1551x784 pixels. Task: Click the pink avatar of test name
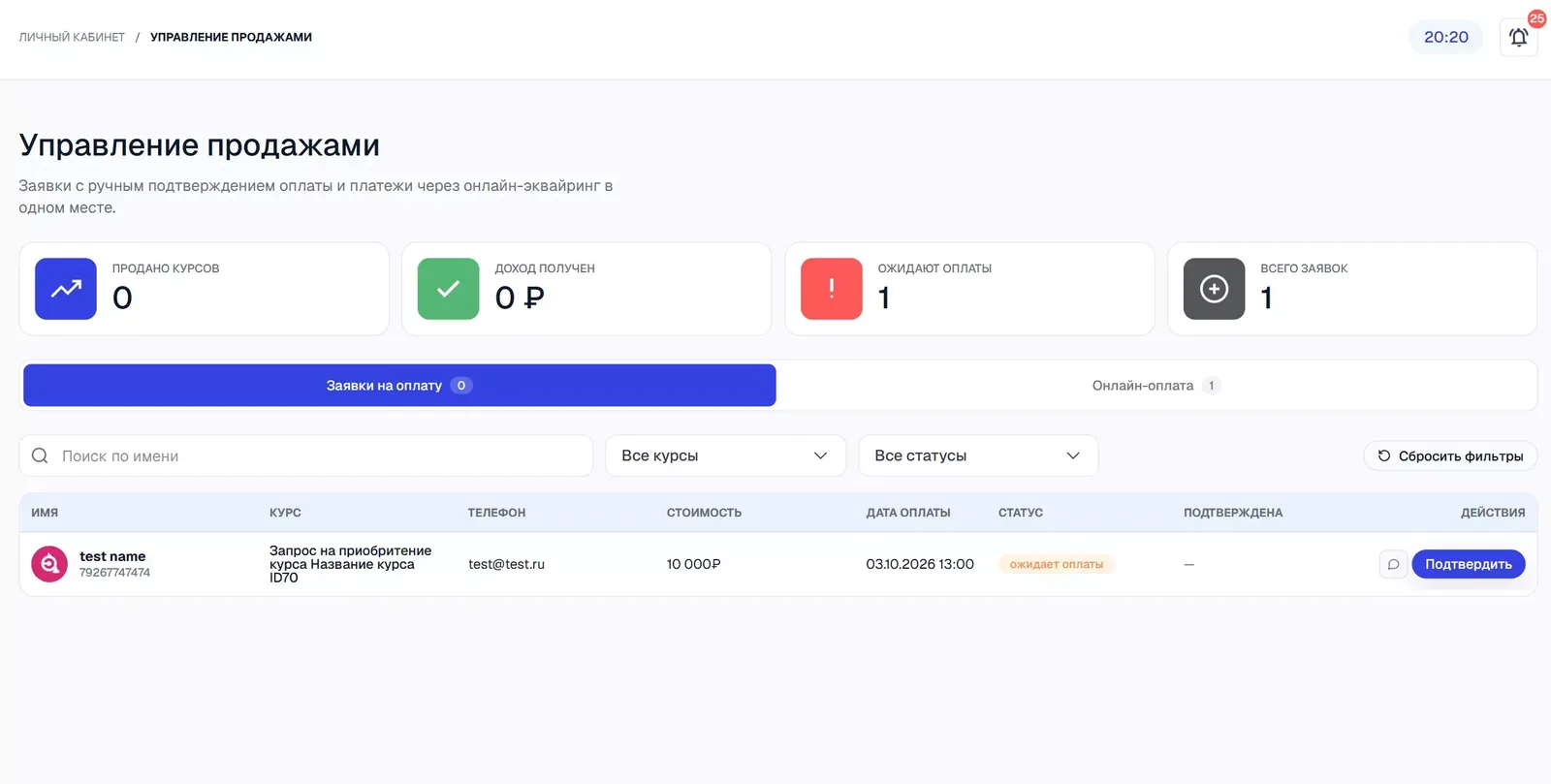(x=49, y=564)
